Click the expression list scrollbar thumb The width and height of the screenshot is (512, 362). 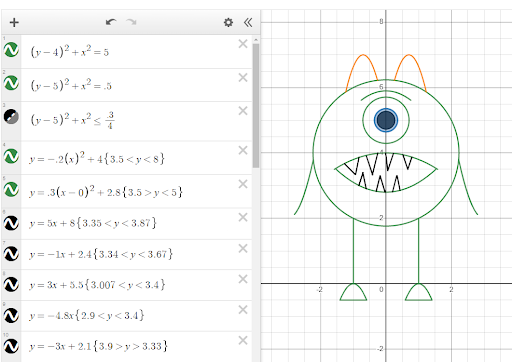click(x=256, y=106)
